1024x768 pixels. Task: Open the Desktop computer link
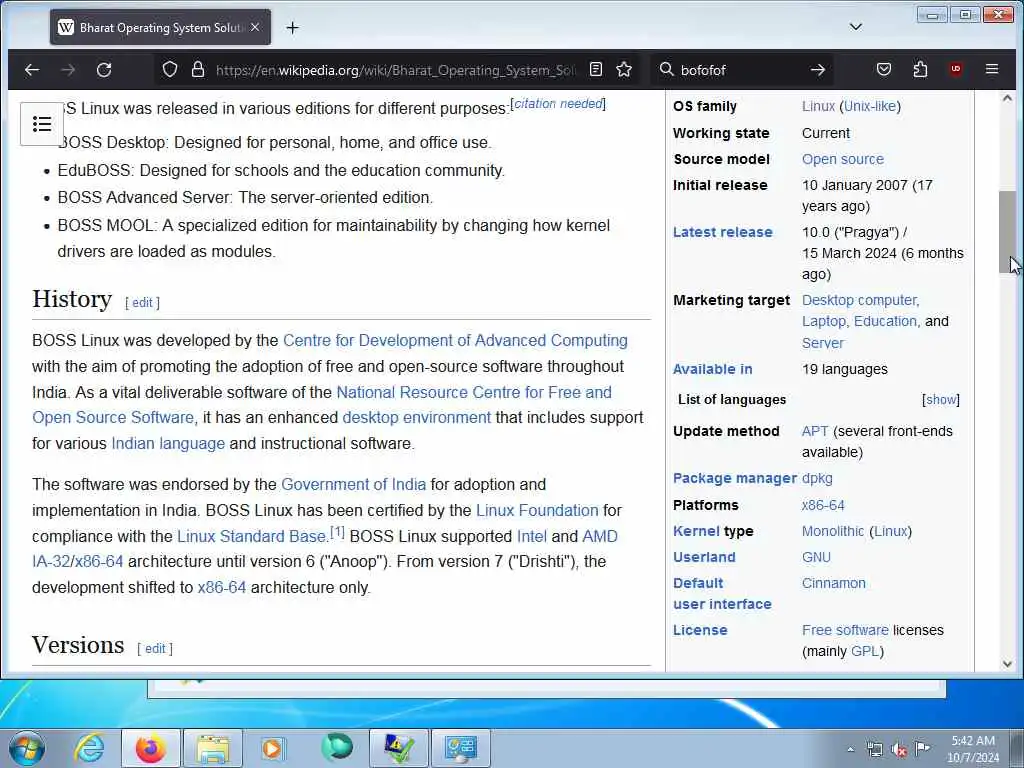click(x=860, y=300)
